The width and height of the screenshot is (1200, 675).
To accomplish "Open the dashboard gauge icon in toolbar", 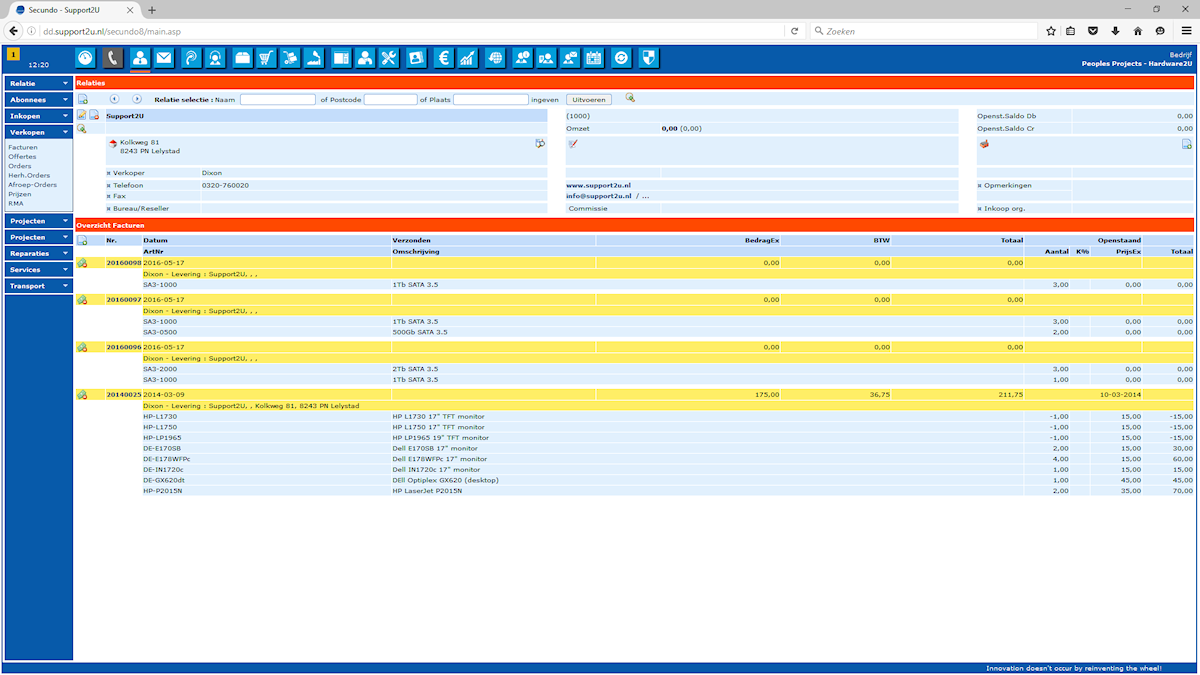I will pyautogui.click(x=85, y=58).
